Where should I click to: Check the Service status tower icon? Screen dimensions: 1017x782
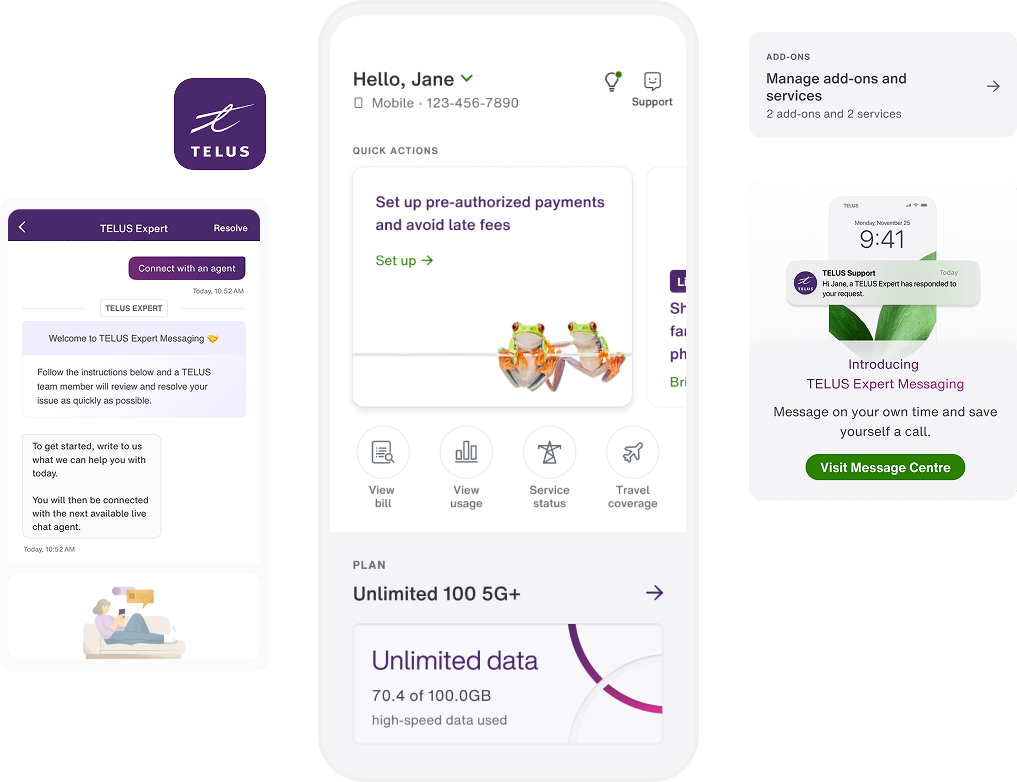549,452
